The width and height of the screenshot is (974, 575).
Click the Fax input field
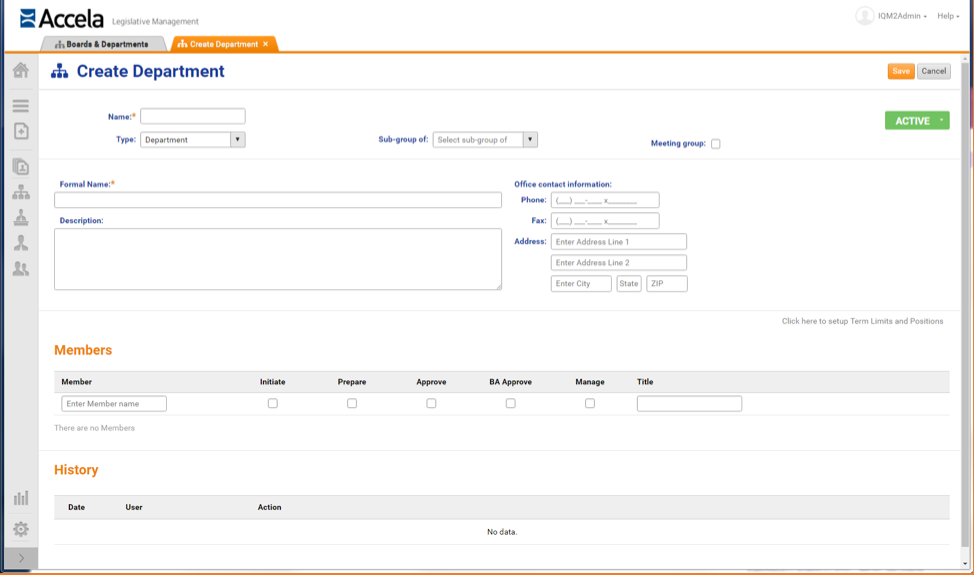(605, 220)
